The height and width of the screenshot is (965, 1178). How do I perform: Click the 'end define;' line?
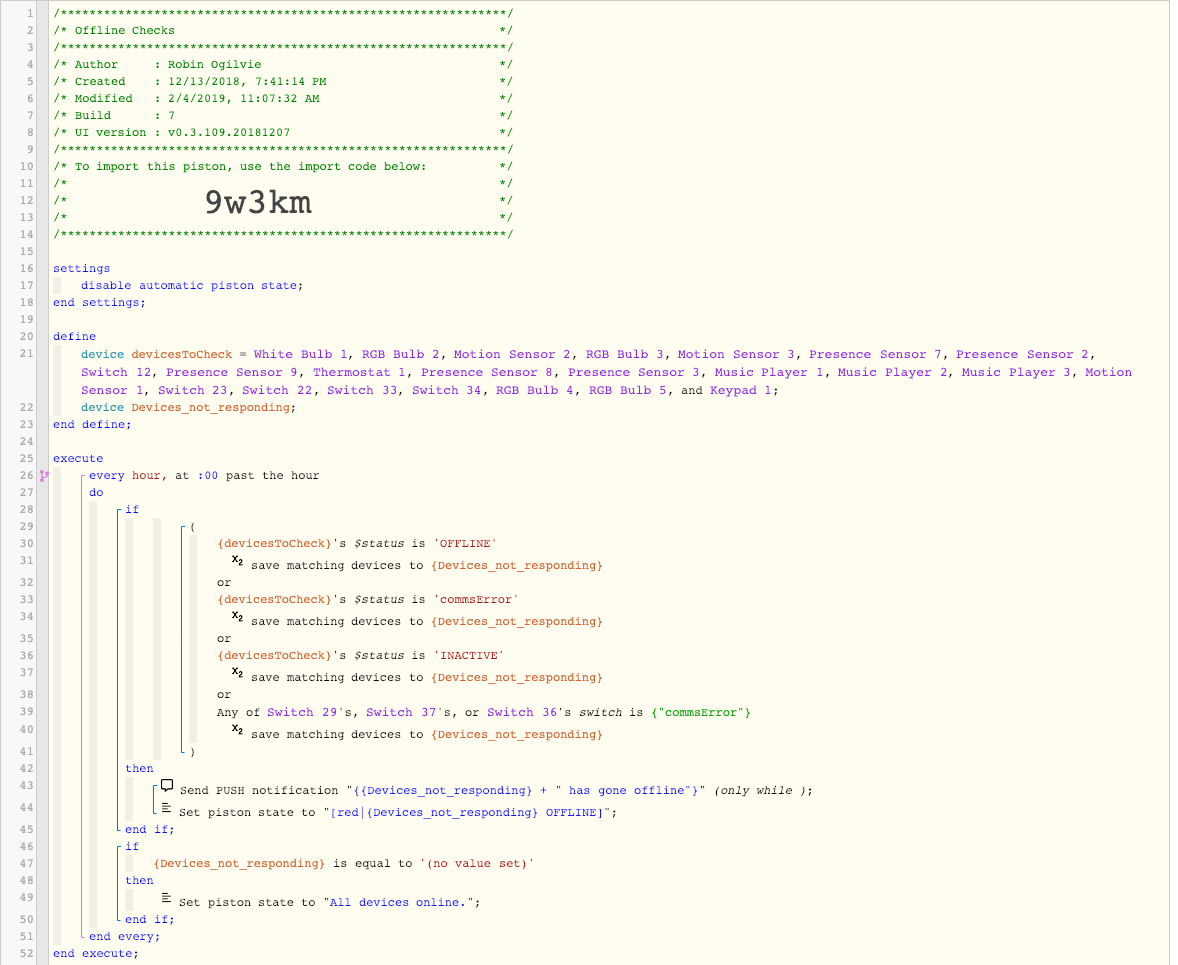tap(92, 425)
